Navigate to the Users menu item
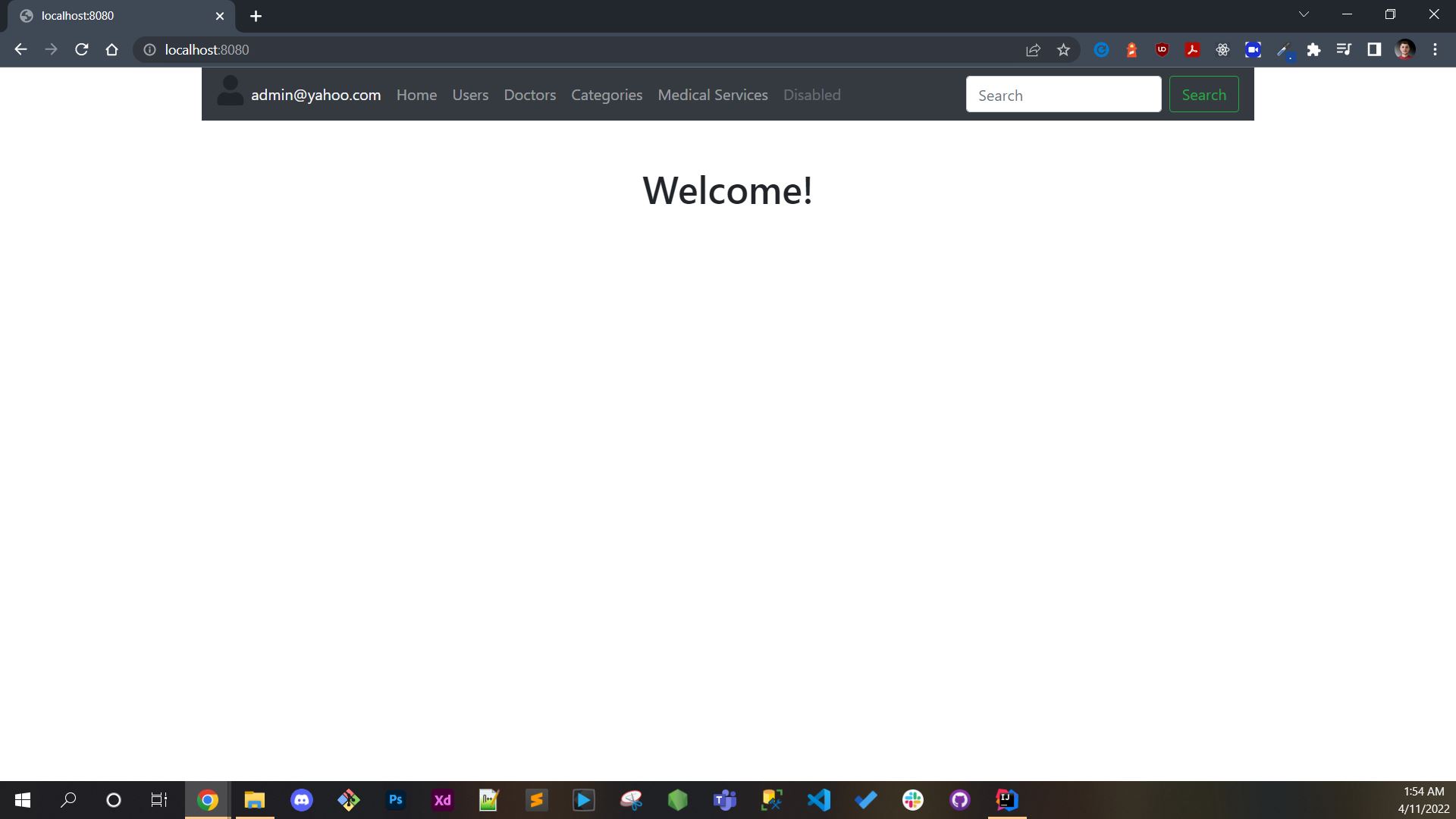Viewport: 1456px width, 819px height. tap(470, 95)
